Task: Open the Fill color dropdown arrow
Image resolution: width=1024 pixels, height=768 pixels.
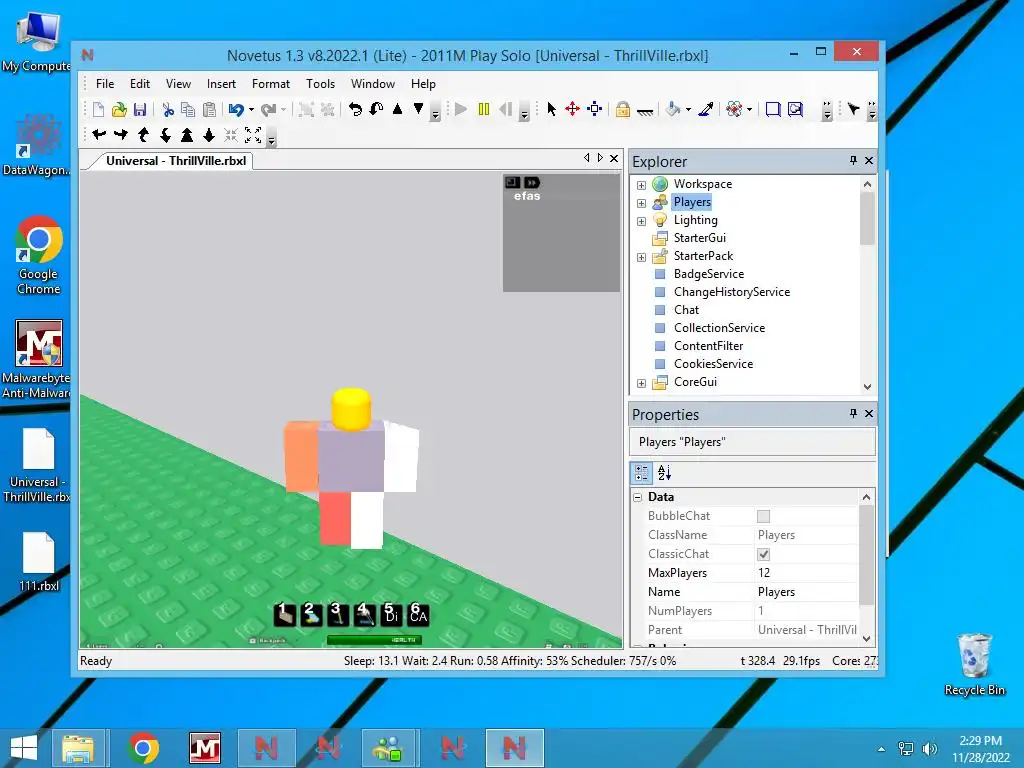Action: pos(688,110)
